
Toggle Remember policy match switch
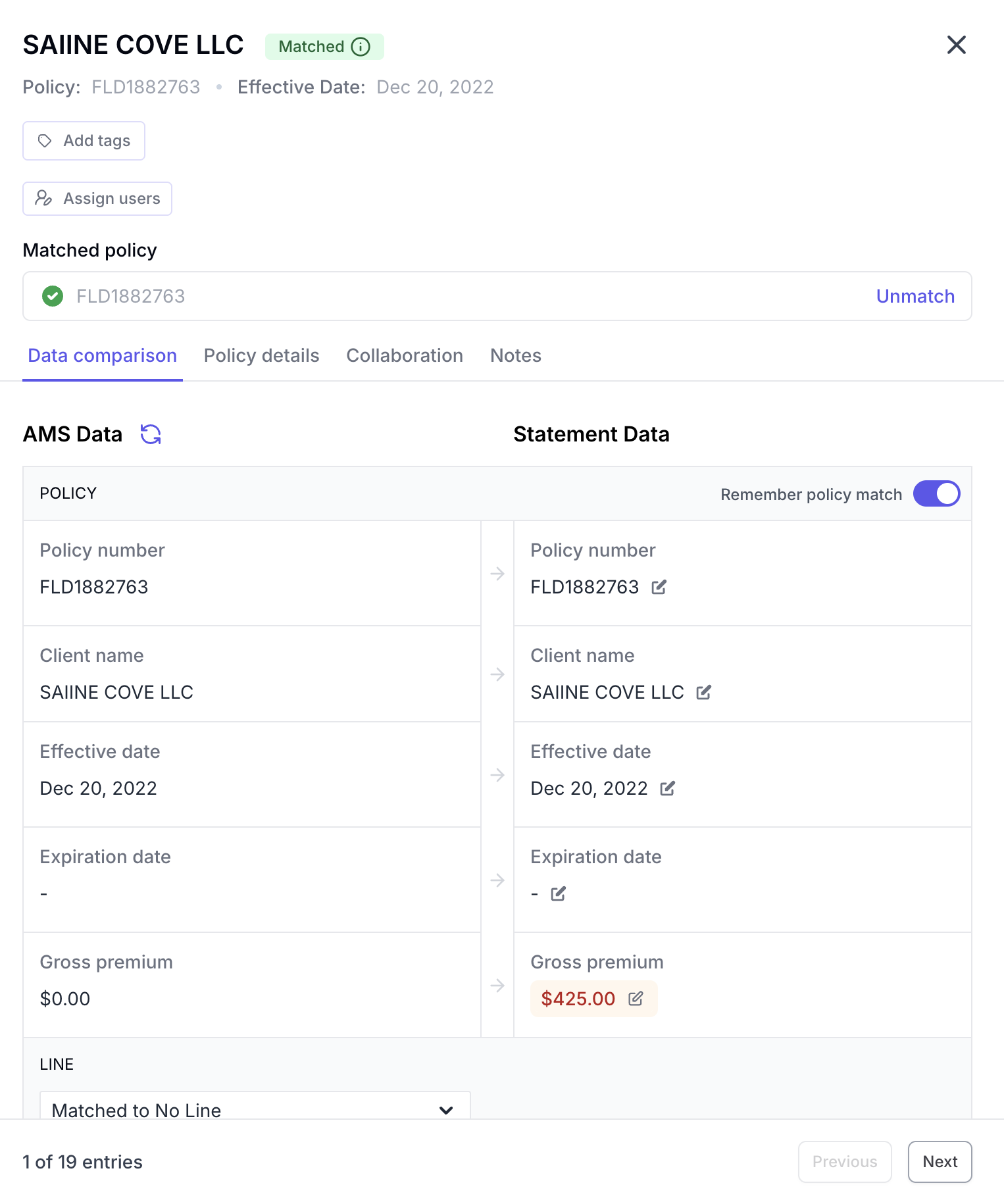936,493
